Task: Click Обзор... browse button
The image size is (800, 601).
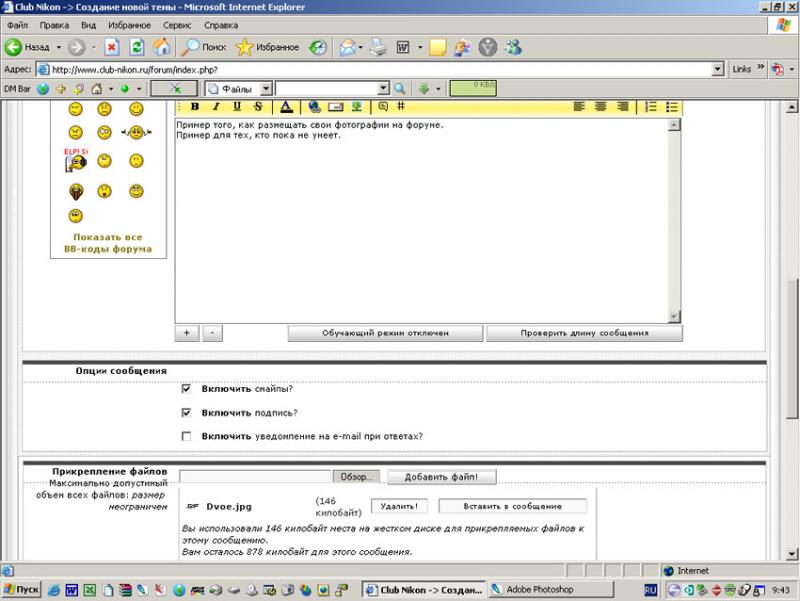Action: point(356,477)
